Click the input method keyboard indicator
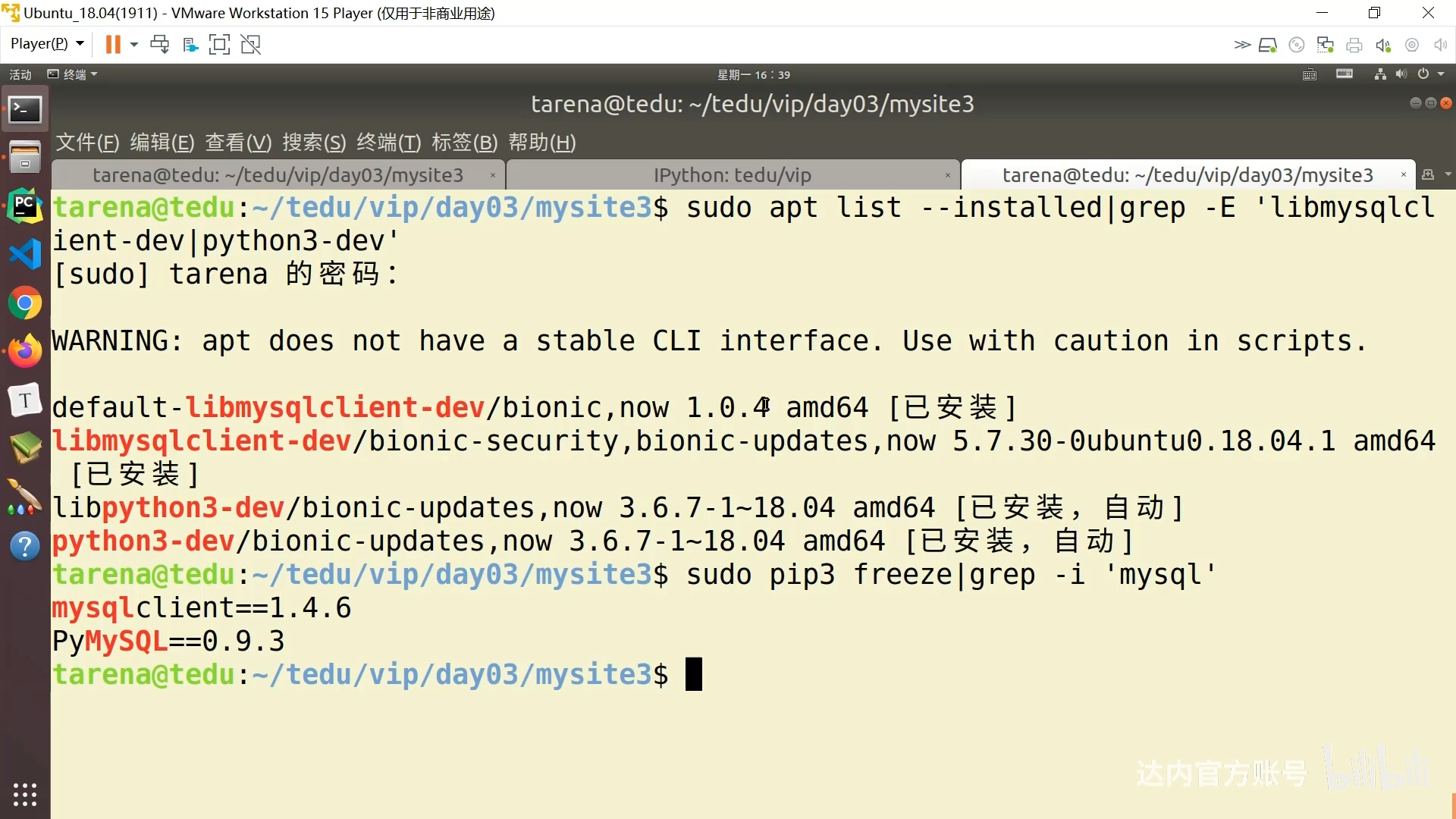Screen dimensions: 1456x819 point(1310,74)
